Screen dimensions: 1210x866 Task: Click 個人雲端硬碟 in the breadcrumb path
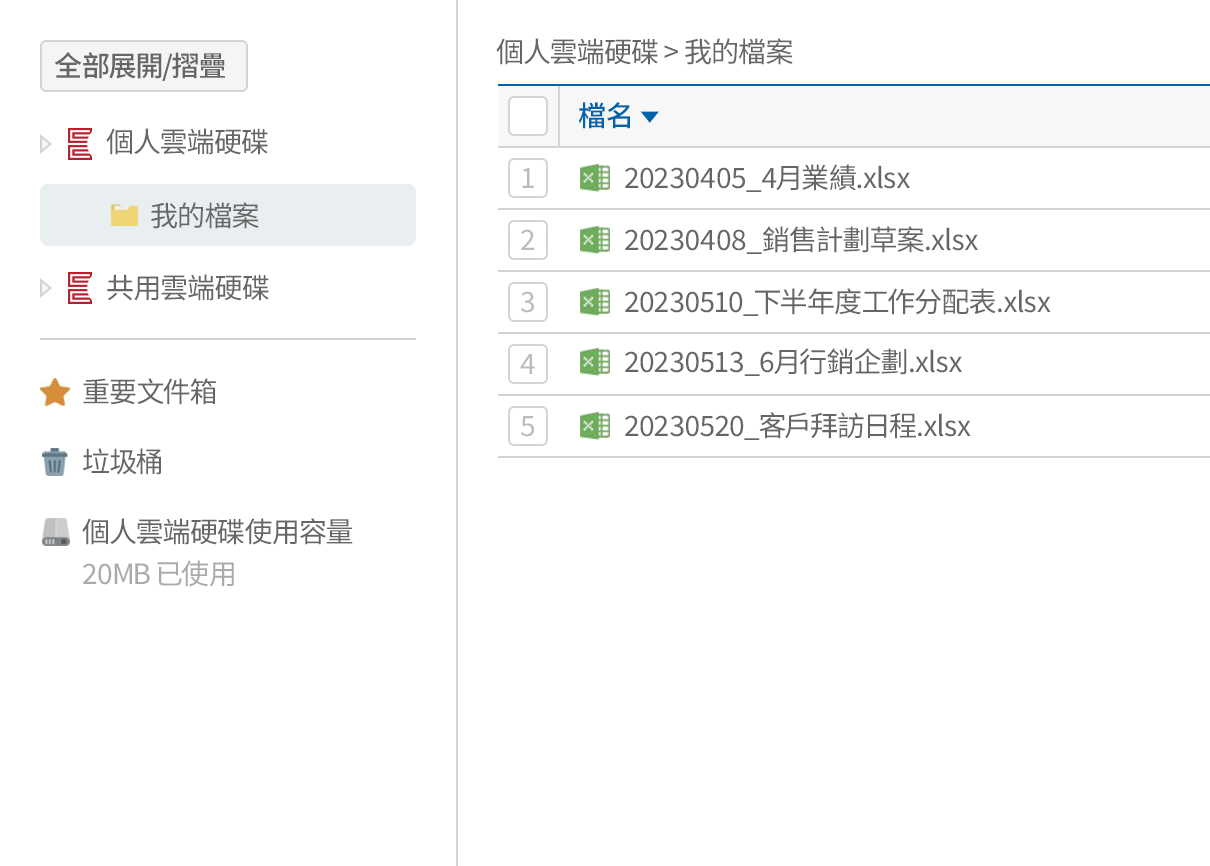577,52
